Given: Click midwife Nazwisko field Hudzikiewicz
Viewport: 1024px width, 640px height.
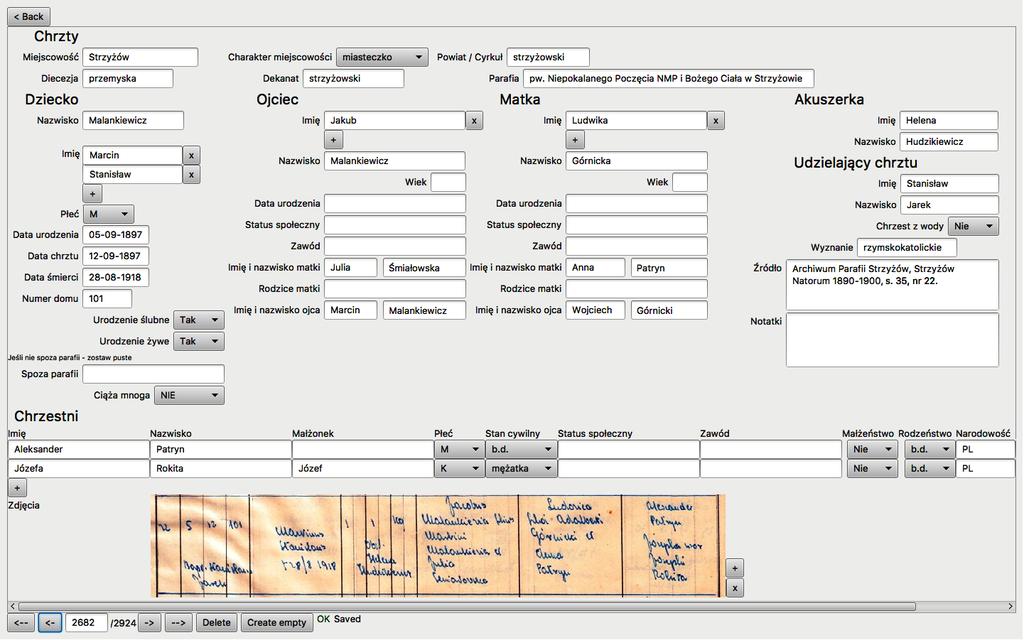Looking at the screenshot, I should click(949, 142).
